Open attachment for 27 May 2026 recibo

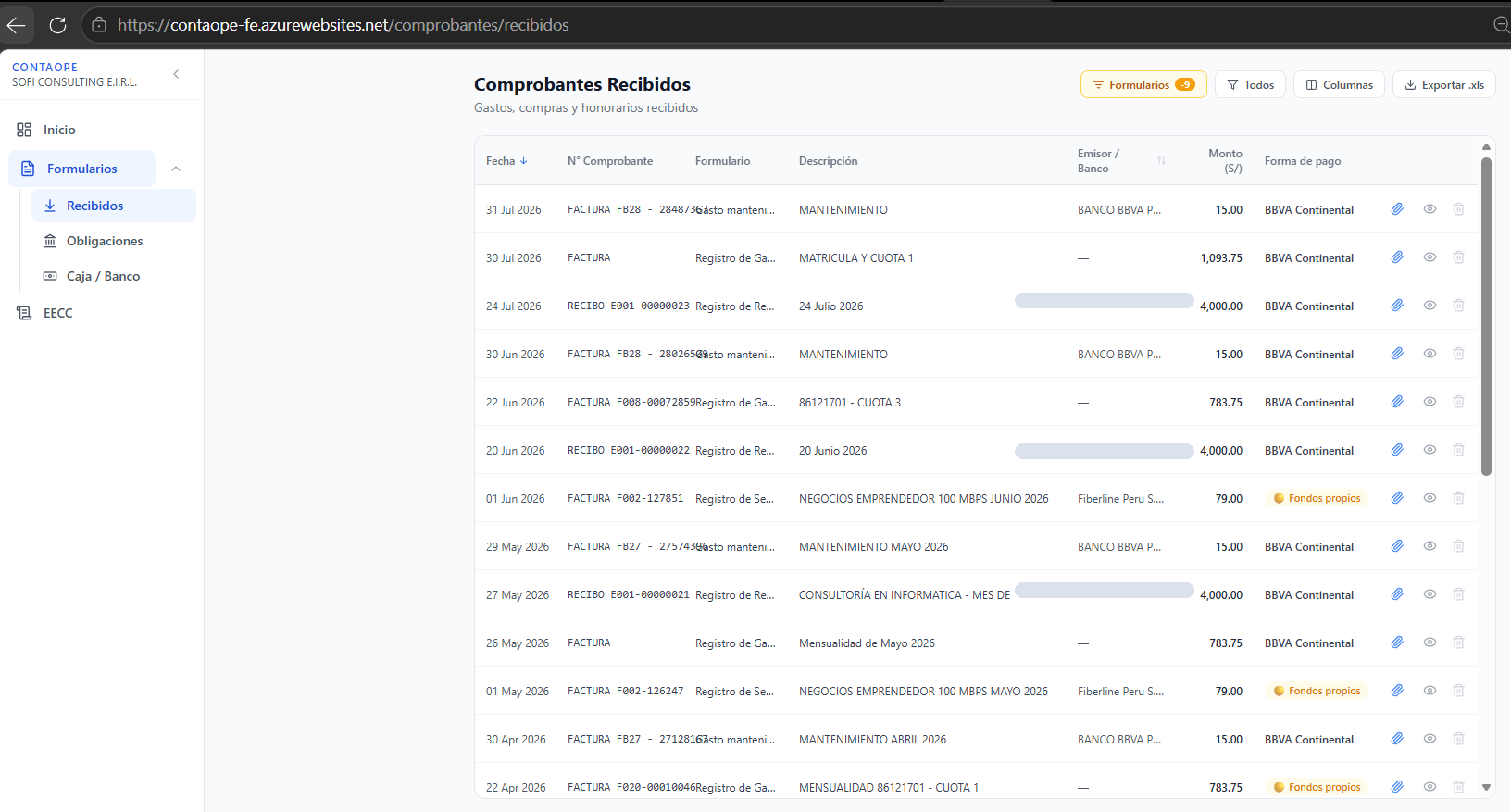pyautogui.click(x=1397, y=594)
